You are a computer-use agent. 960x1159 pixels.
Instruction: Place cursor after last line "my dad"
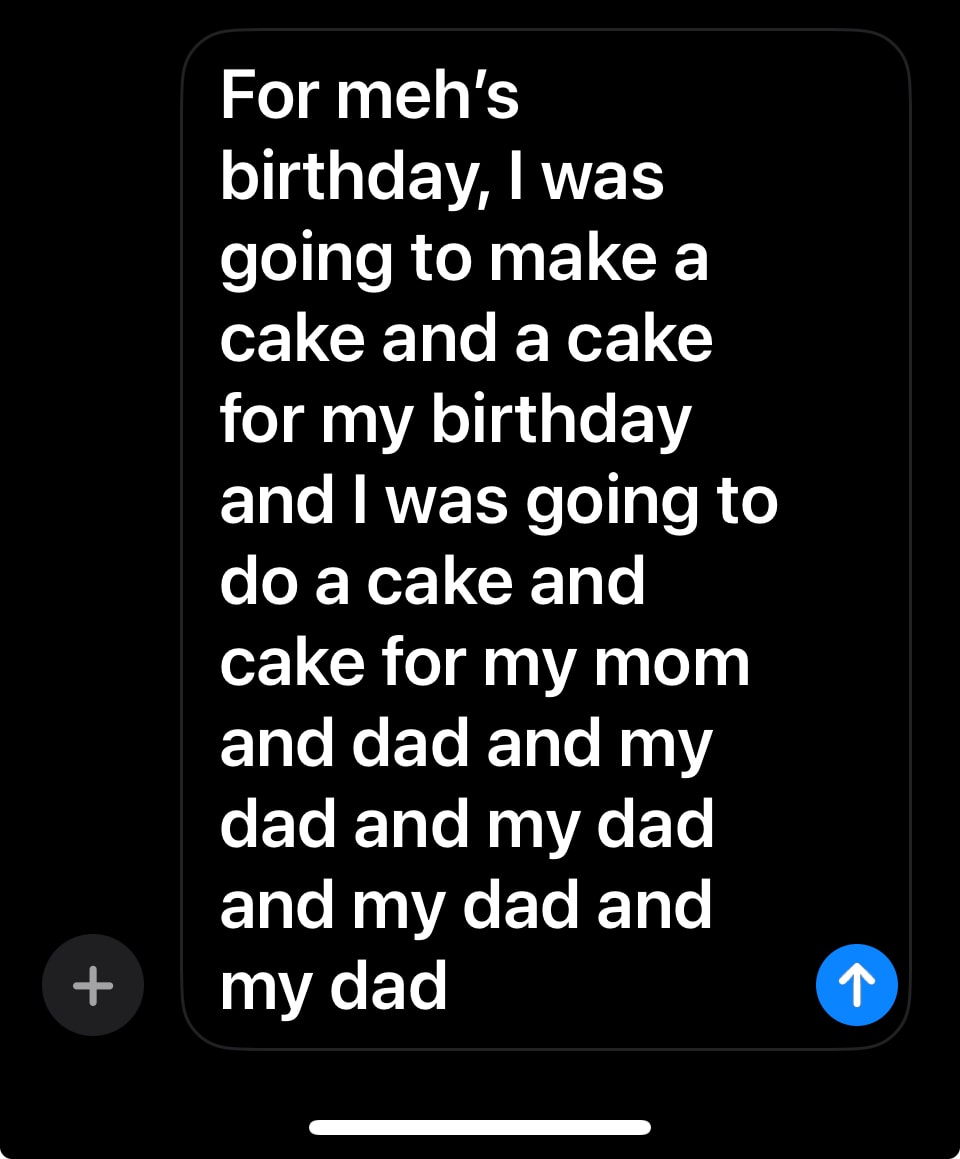pyautogui.click(x=449, y=987)
